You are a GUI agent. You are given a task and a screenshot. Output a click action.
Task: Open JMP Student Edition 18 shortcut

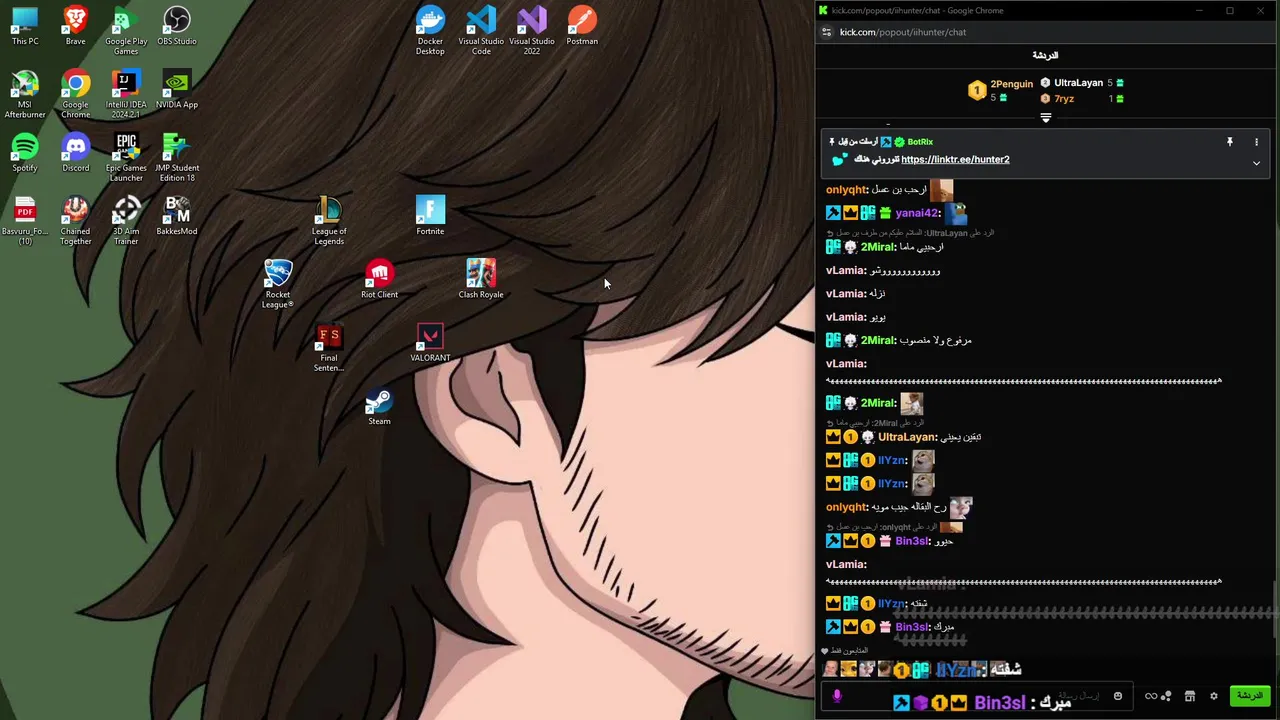[x=177, y=157]
